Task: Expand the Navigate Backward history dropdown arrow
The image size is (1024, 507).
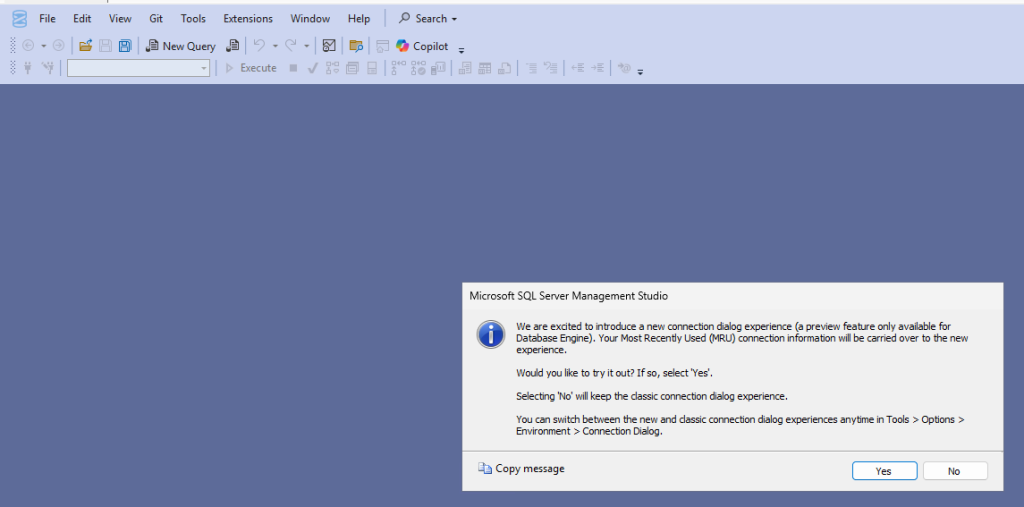Action: coord(44,46)
